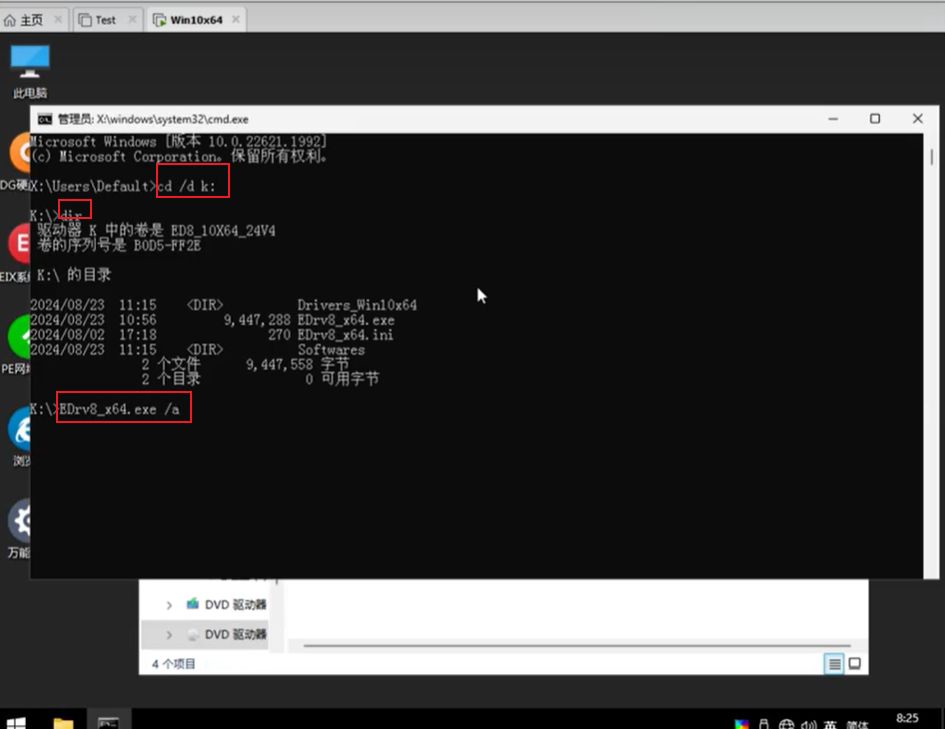Switch to the 主页 tab
This screenshot has height=729, width=945.
pyautogui.click(x=30, y=19)
